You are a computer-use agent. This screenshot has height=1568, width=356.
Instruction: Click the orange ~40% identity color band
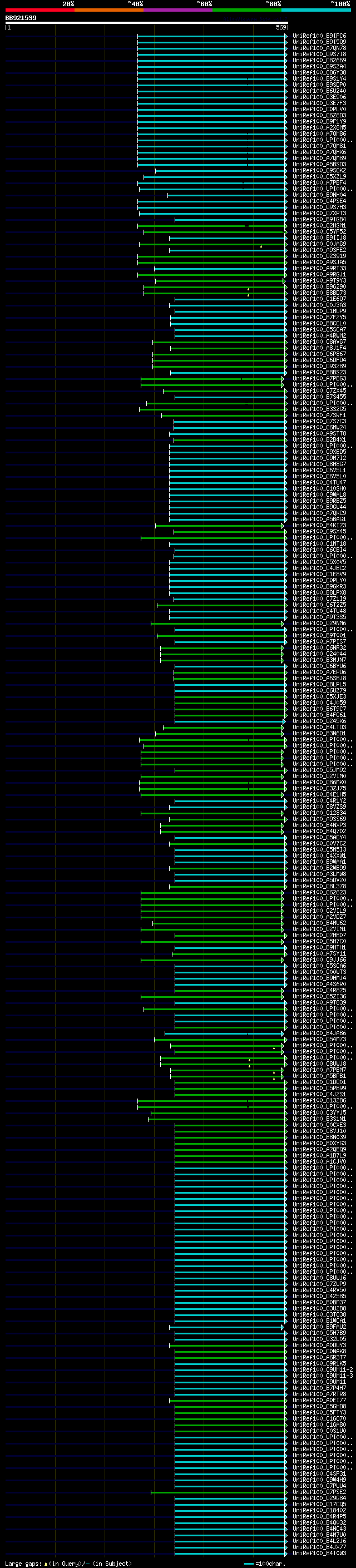[109, 10]
